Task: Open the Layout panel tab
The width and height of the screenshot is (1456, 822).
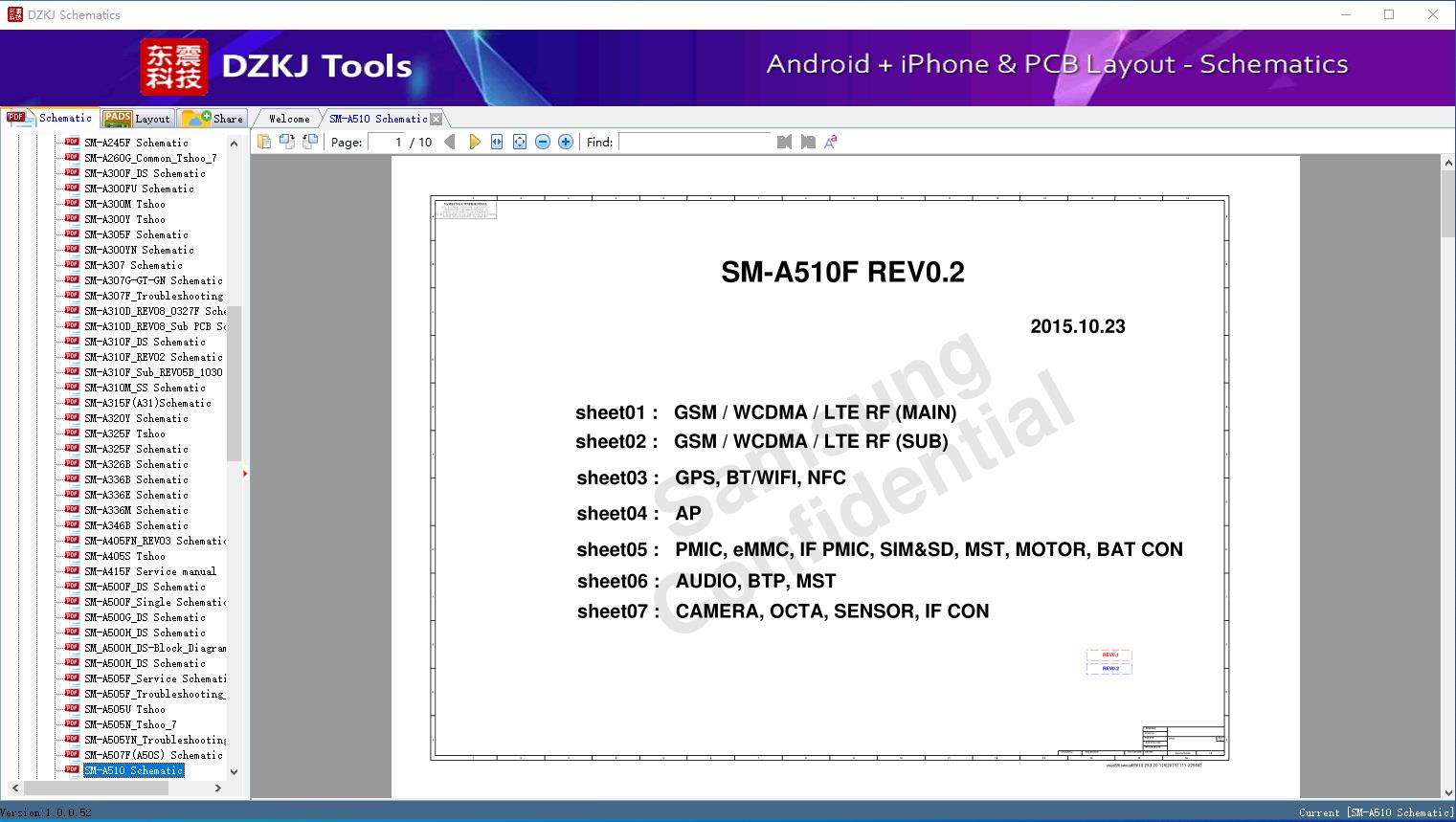Action: [x=137, y=119]
